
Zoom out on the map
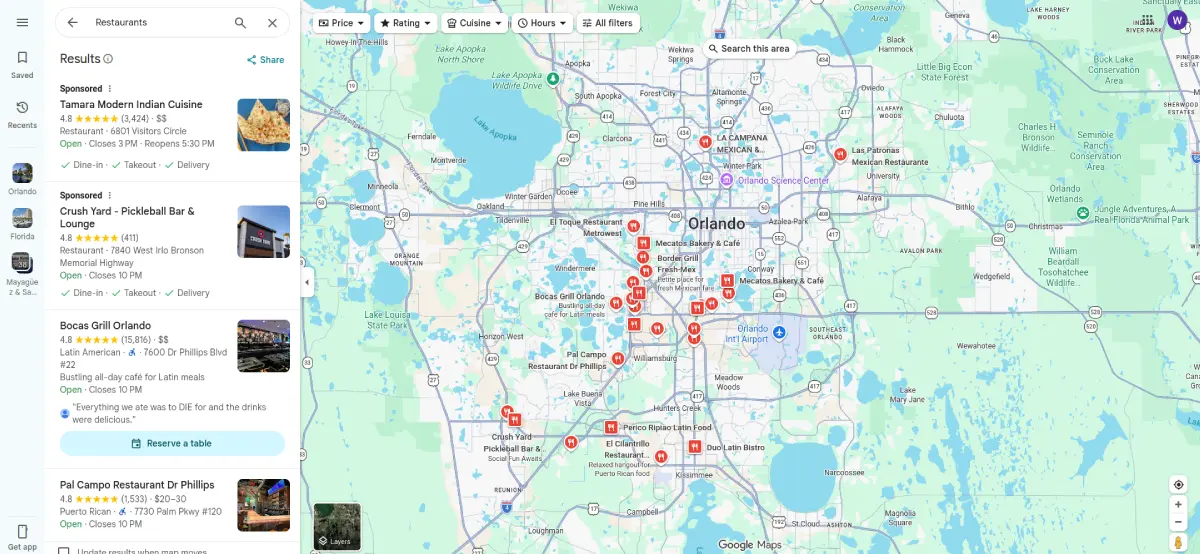click(x=1179, y=522)
